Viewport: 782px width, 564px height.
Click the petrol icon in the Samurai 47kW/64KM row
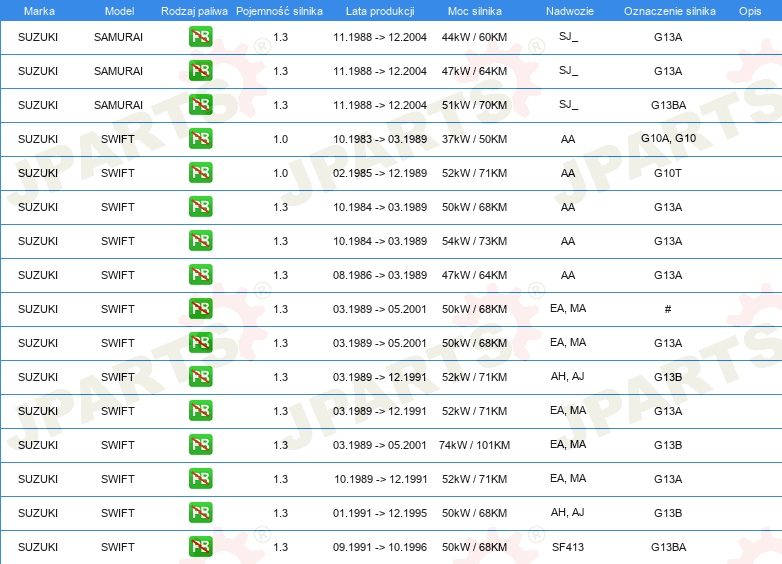point(200,70)
